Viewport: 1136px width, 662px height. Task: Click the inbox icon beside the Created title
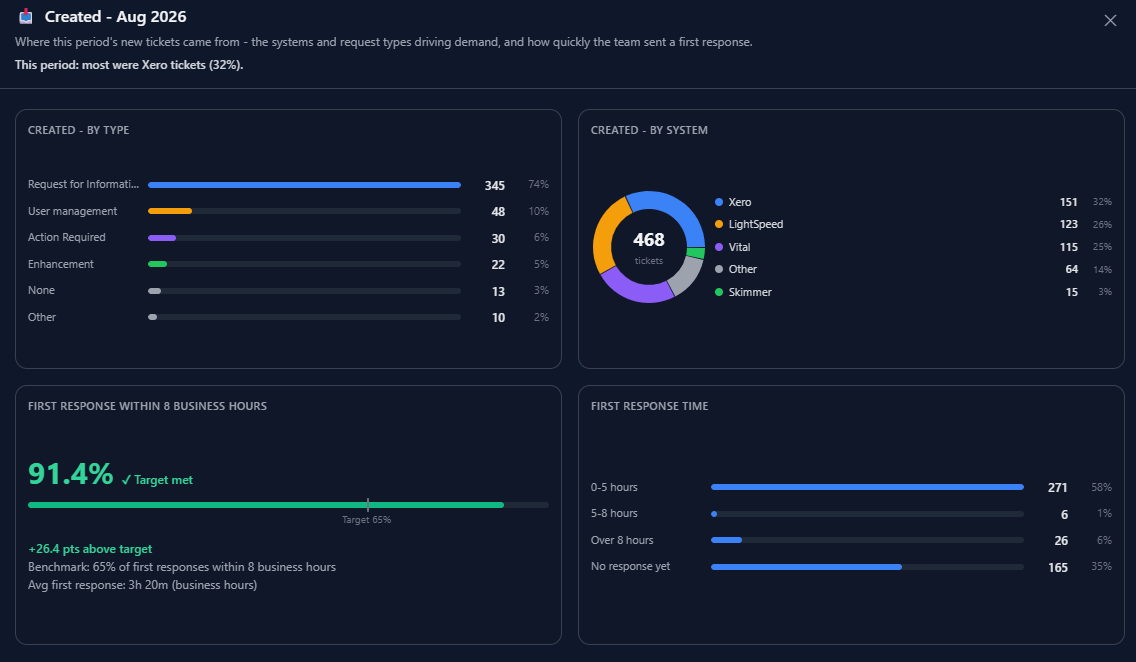tap(26, 16)
